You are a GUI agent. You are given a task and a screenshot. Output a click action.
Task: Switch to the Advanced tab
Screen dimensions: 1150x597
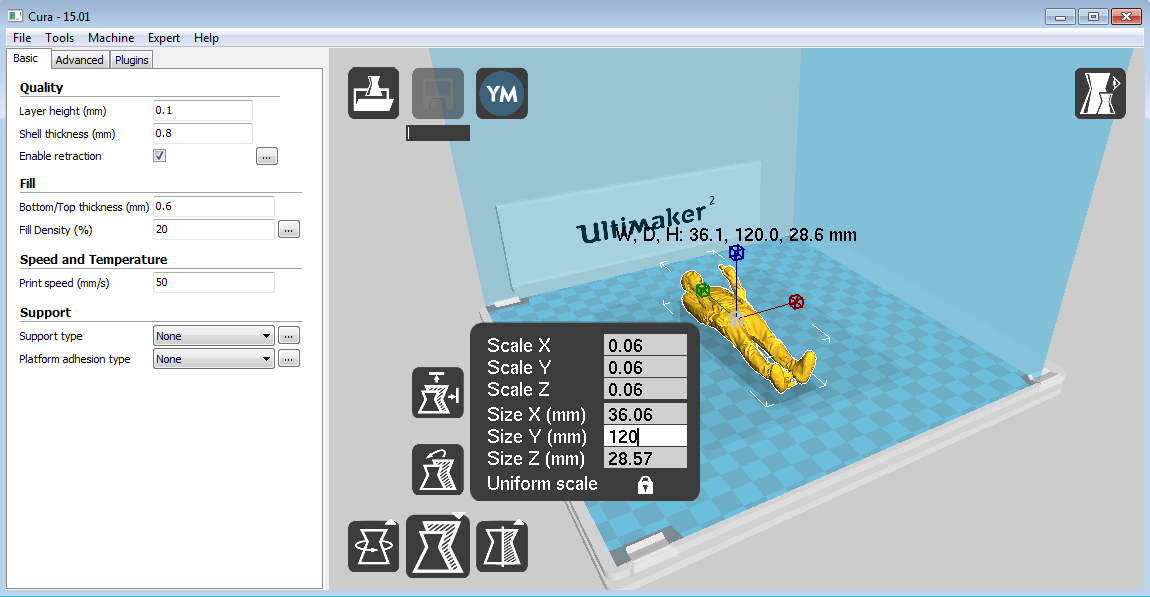click(79, 60)
